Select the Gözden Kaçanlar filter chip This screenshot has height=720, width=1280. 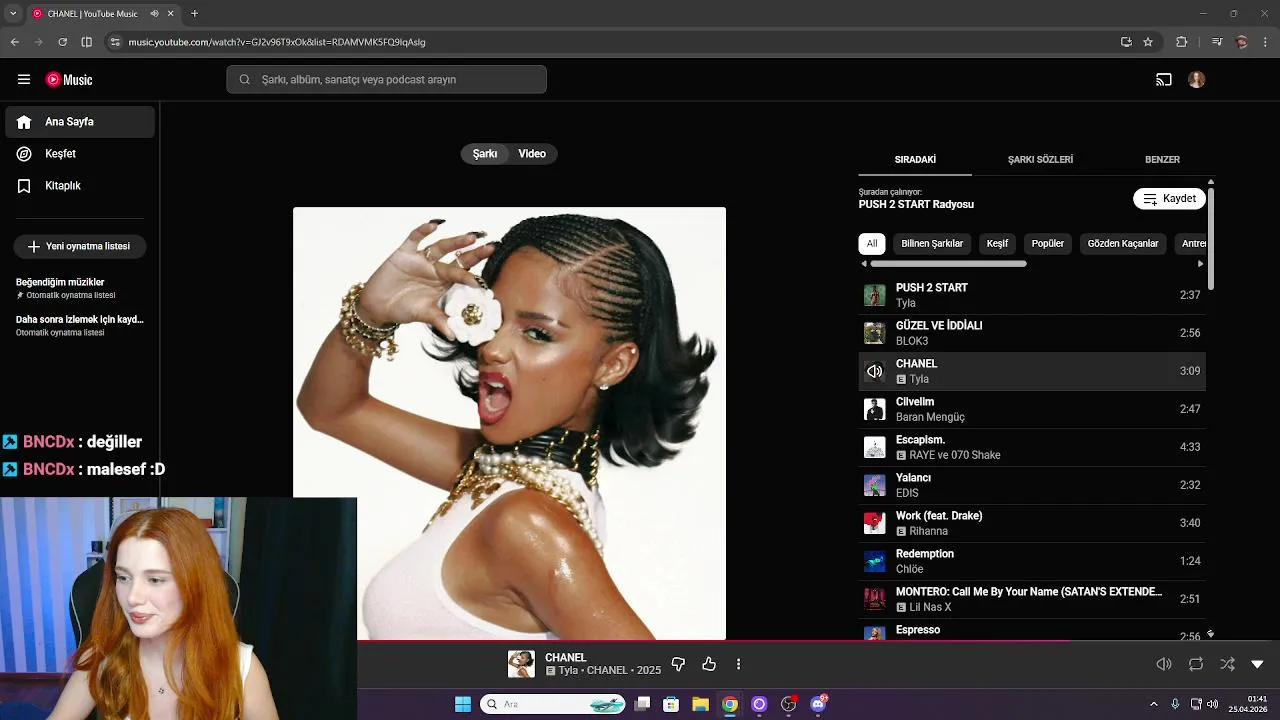[x=1123, y=244]
